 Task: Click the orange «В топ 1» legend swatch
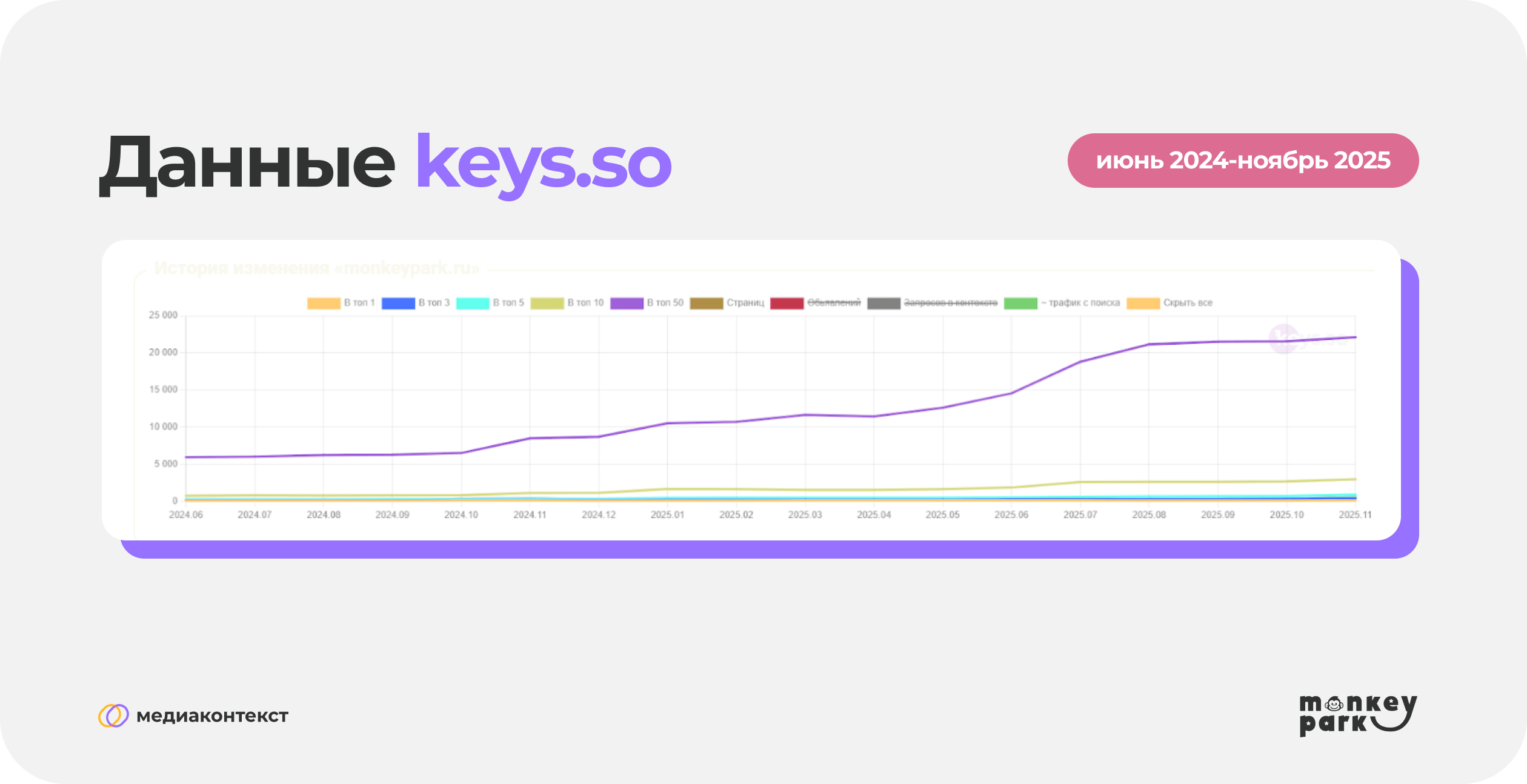click(324, 304)
